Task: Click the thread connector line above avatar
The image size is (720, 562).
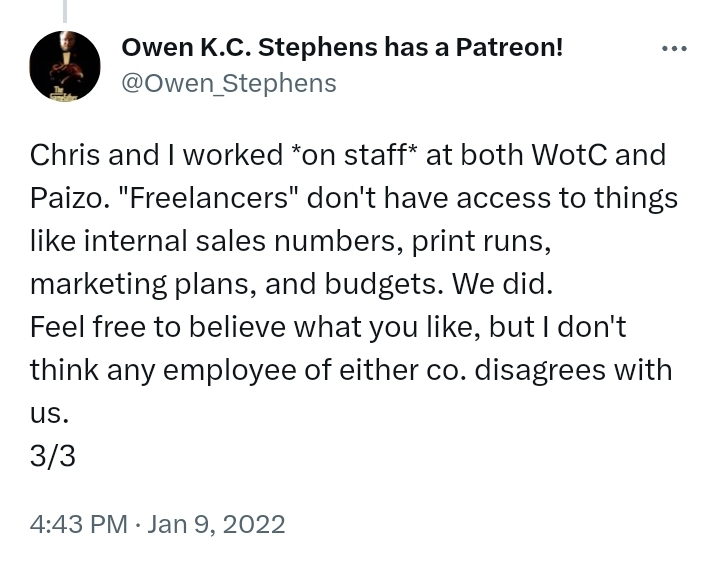Action: tap(65, 10)
